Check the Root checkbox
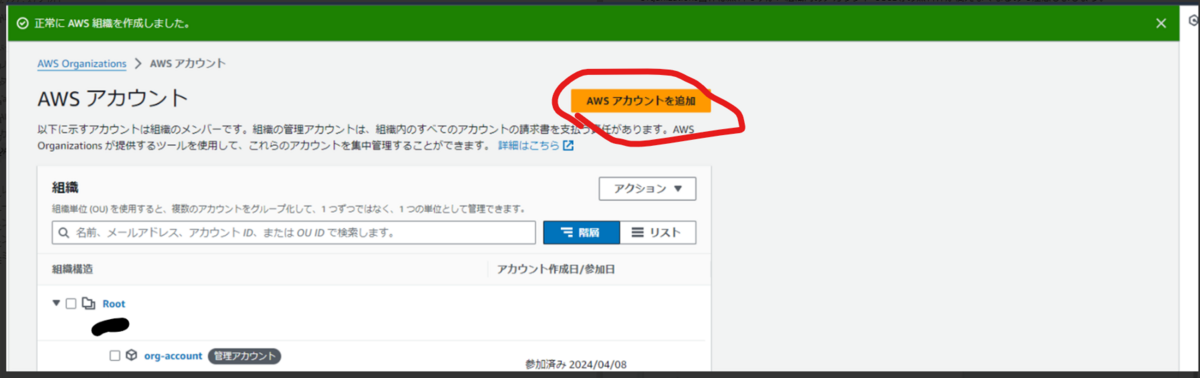1200x378 pixels. (71, 303)
